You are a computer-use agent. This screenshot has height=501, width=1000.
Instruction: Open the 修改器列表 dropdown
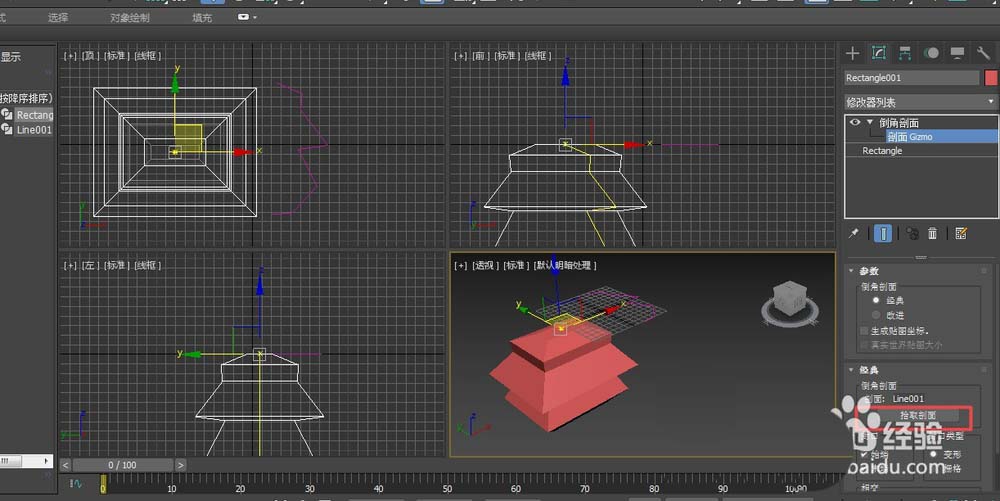(x=921, y=102)
